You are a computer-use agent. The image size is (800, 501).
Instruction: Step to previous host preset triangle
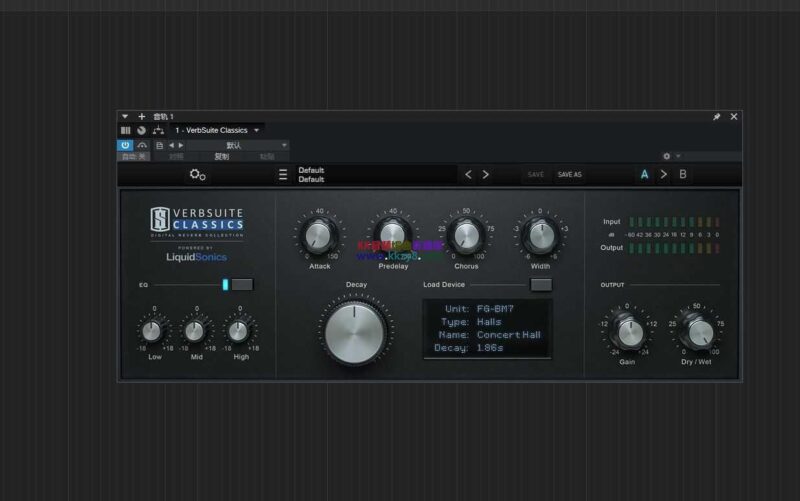(x=171, y=145)
